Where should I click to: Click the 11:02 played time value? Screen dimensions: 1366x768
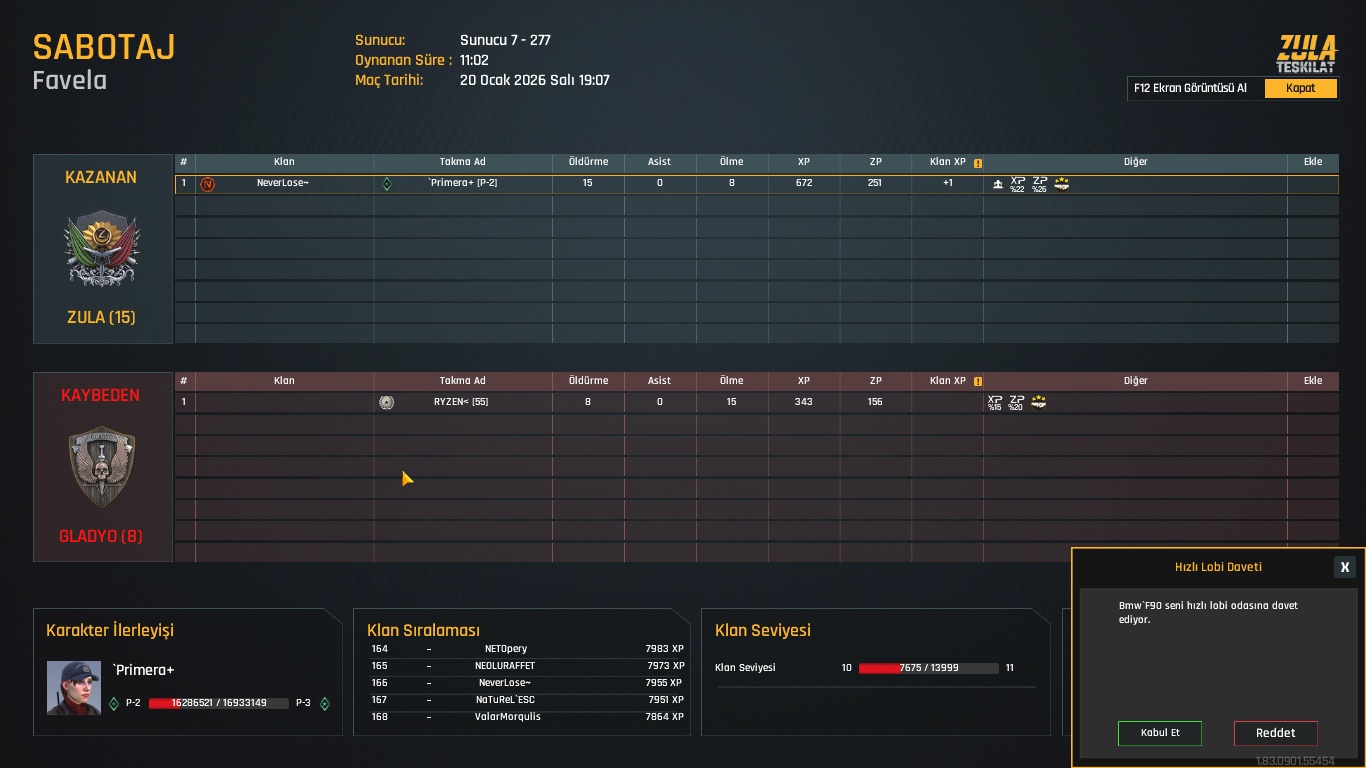(x=474, y=60)
